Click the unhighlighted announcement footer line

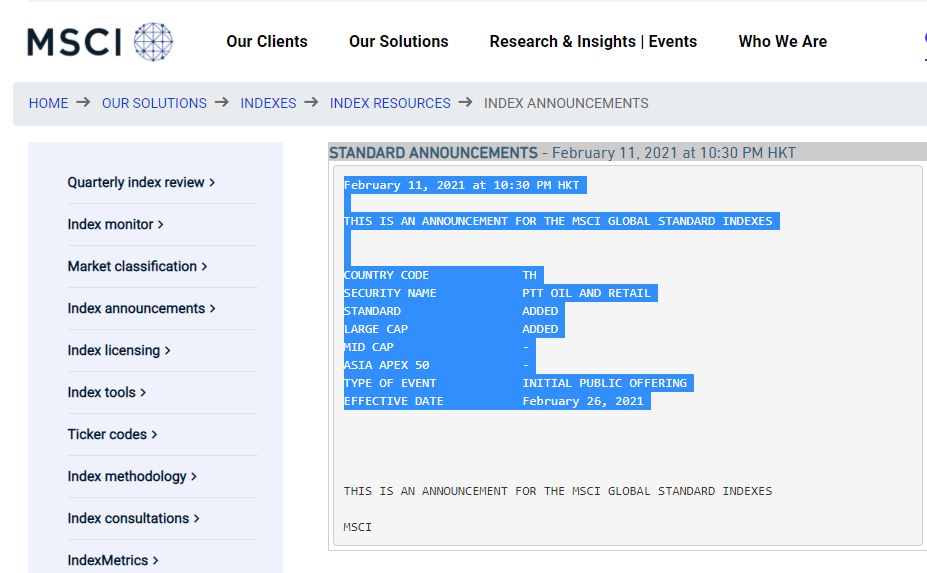pyautogui.click(x=558, y=491)
